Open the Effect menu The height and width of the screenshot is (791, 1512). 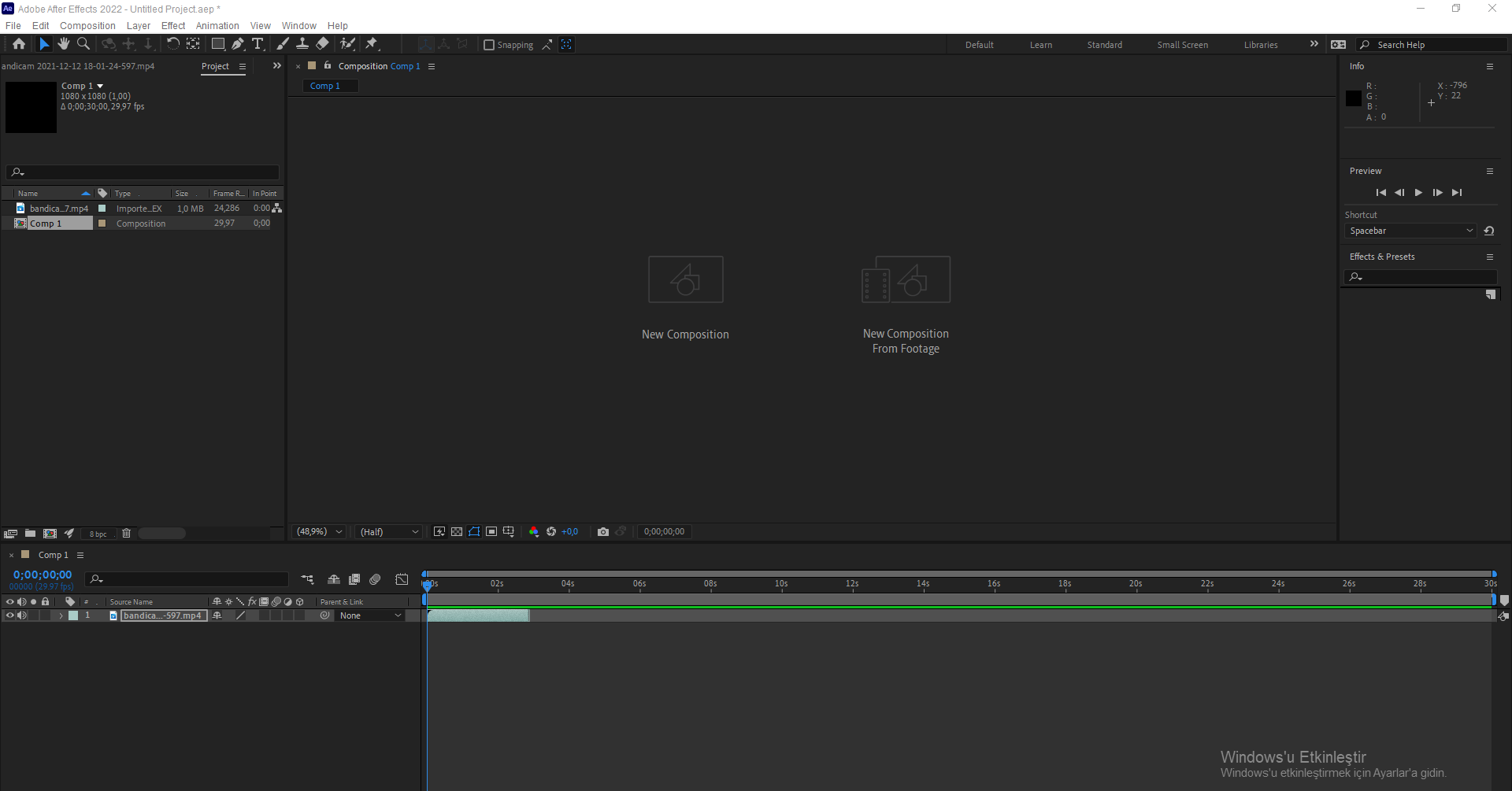pyautogui.click(x=173, y=26)
